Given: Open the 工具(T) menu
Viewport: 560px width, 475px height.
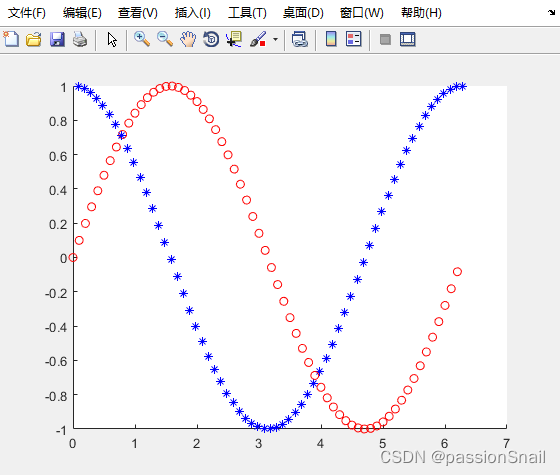Looking at the screenshot, I should point(248,13).
